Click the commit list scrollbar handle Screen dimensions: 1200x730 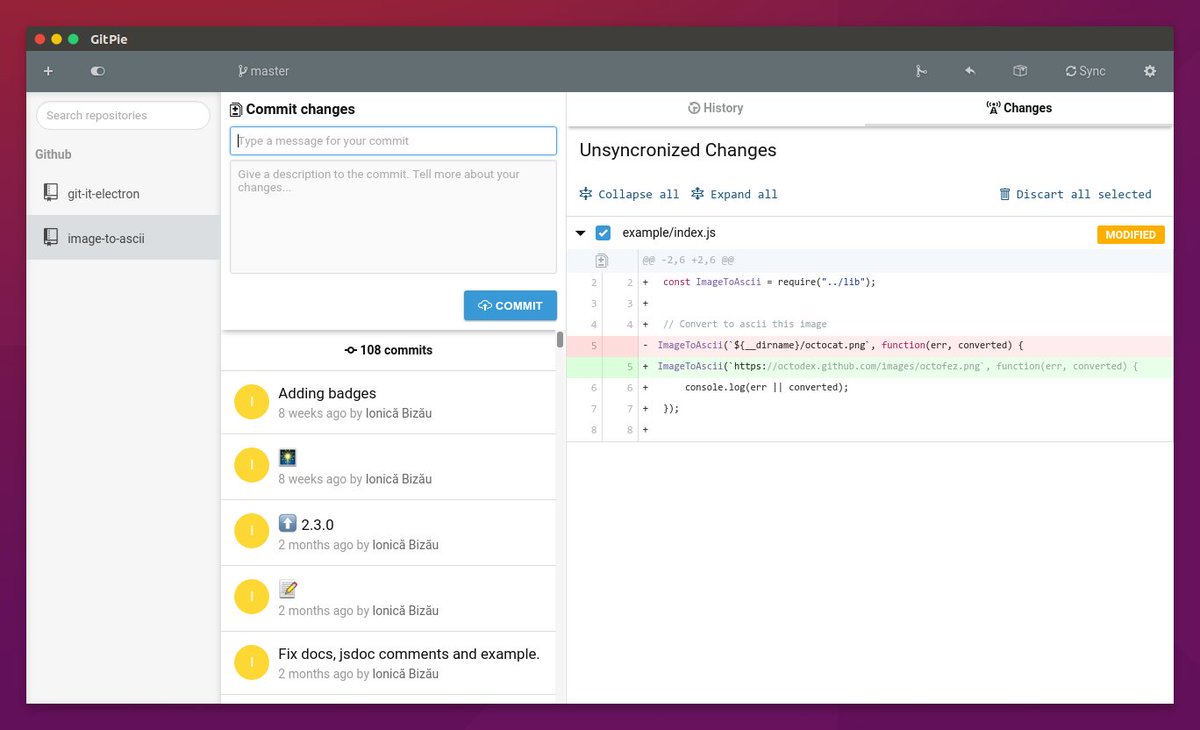560,340
